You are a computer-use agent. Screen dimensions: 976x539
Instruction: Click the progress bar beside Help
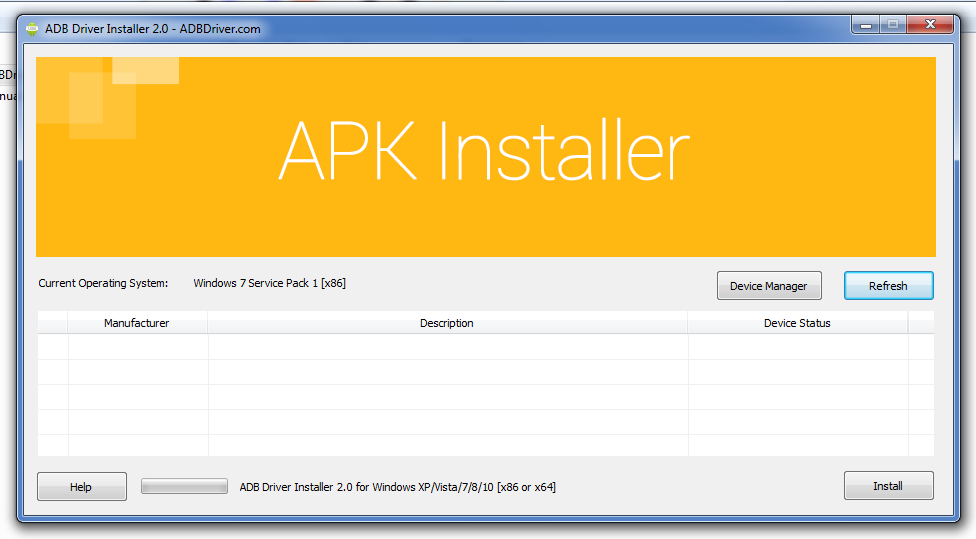[184, 486]
